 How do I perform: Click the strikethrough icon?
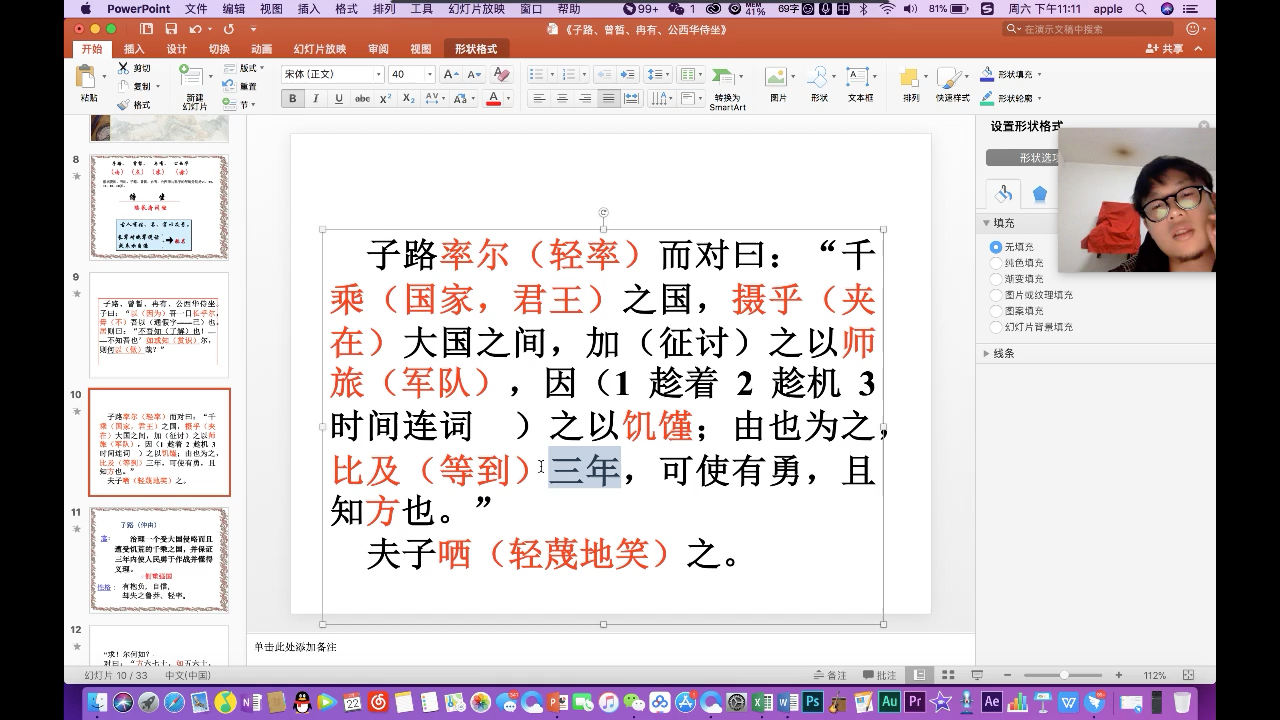[x=363, y=98]
